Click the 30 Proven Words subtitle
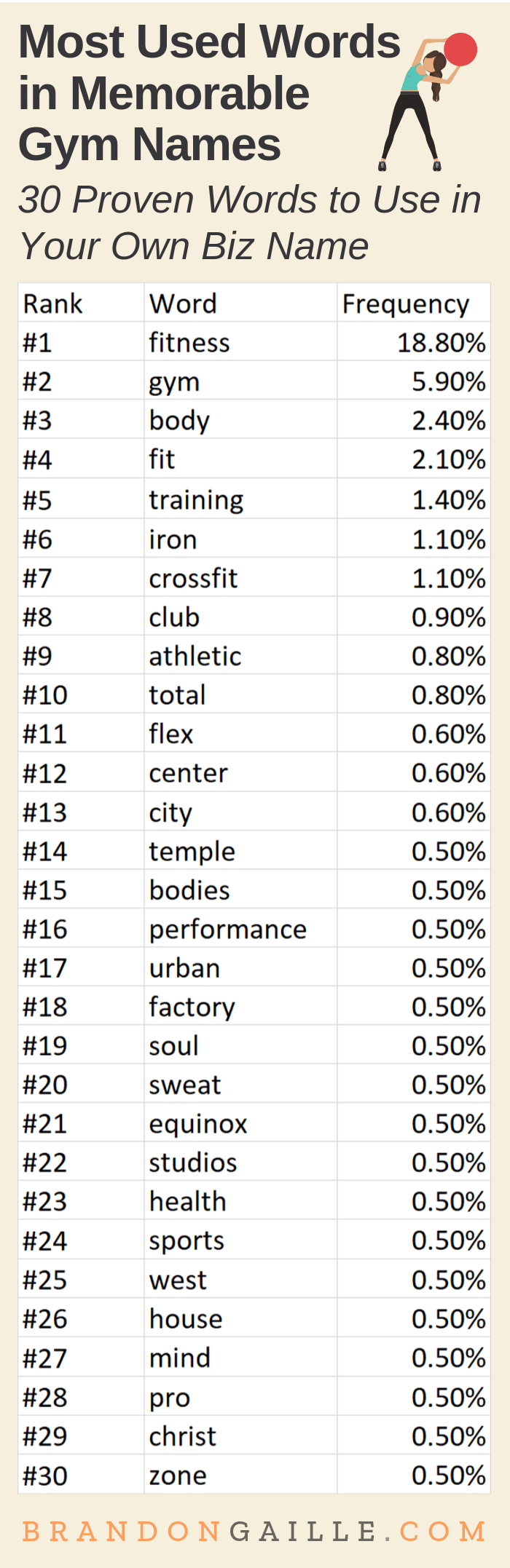Screen dimensions: 510x1568 click(250, 222)
